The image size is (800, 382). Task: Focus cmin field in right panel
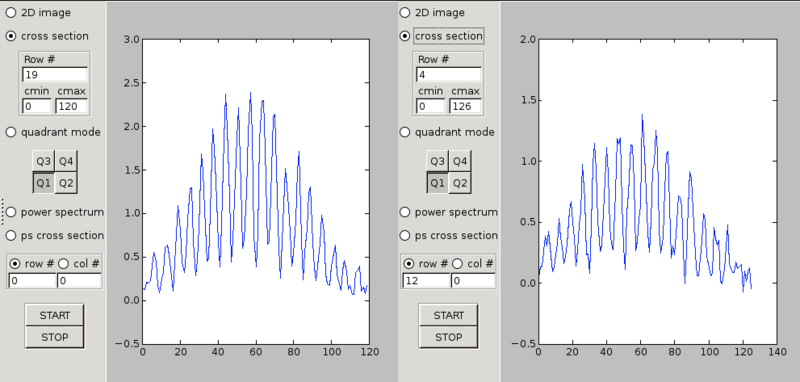(x=431, y=106)
